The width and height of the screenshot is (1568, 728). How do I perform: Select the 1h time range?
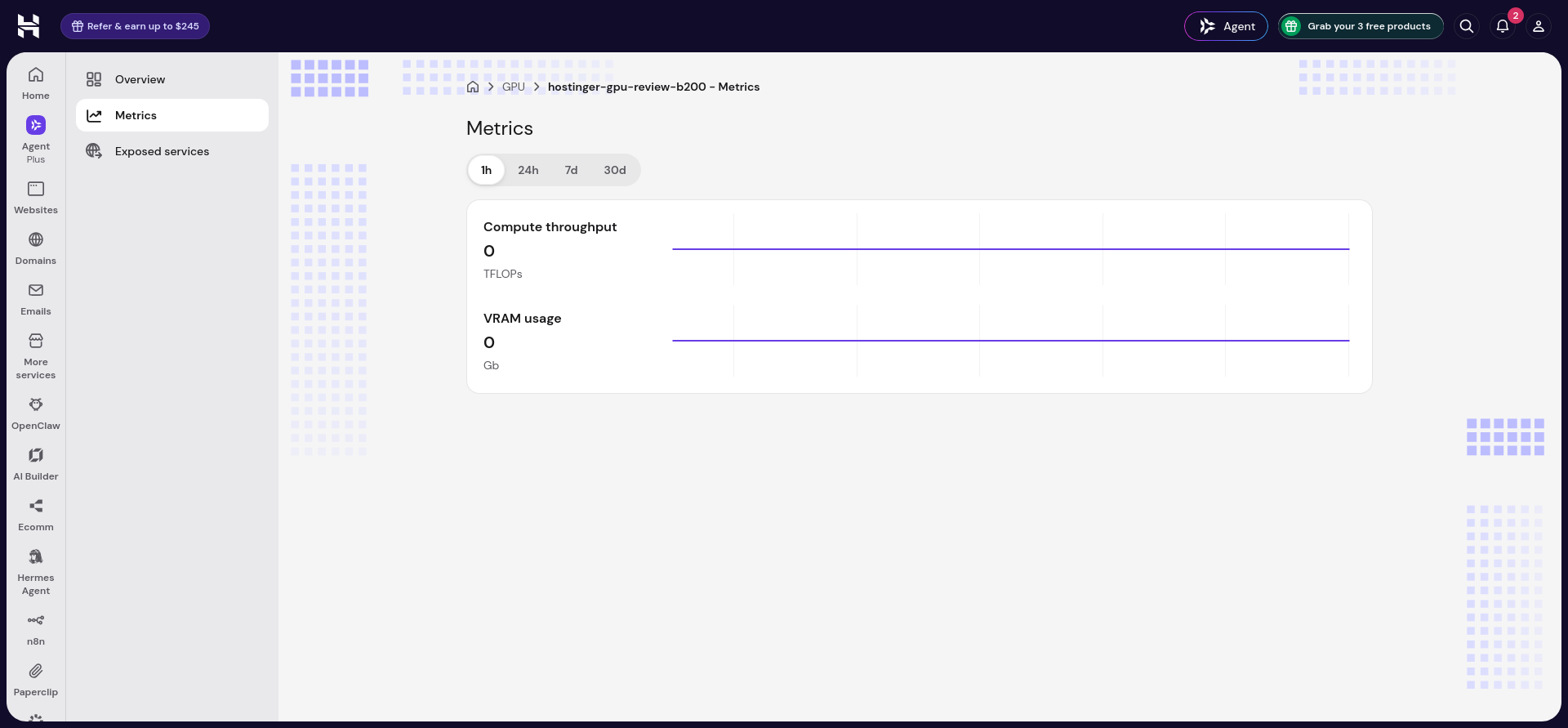(x=486, y=170)
